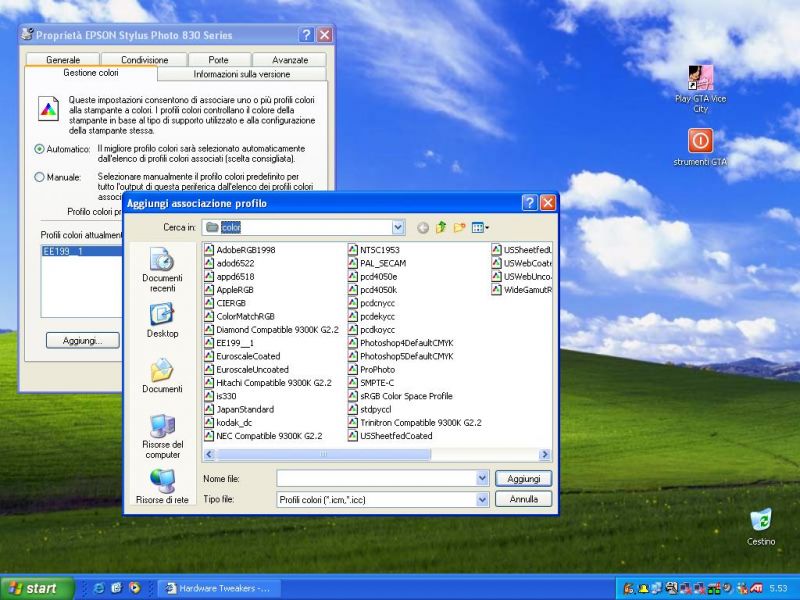This screenshot has width=800, height=600.
Task: Create a new folder icon in dialog
Action: [460, 228]
